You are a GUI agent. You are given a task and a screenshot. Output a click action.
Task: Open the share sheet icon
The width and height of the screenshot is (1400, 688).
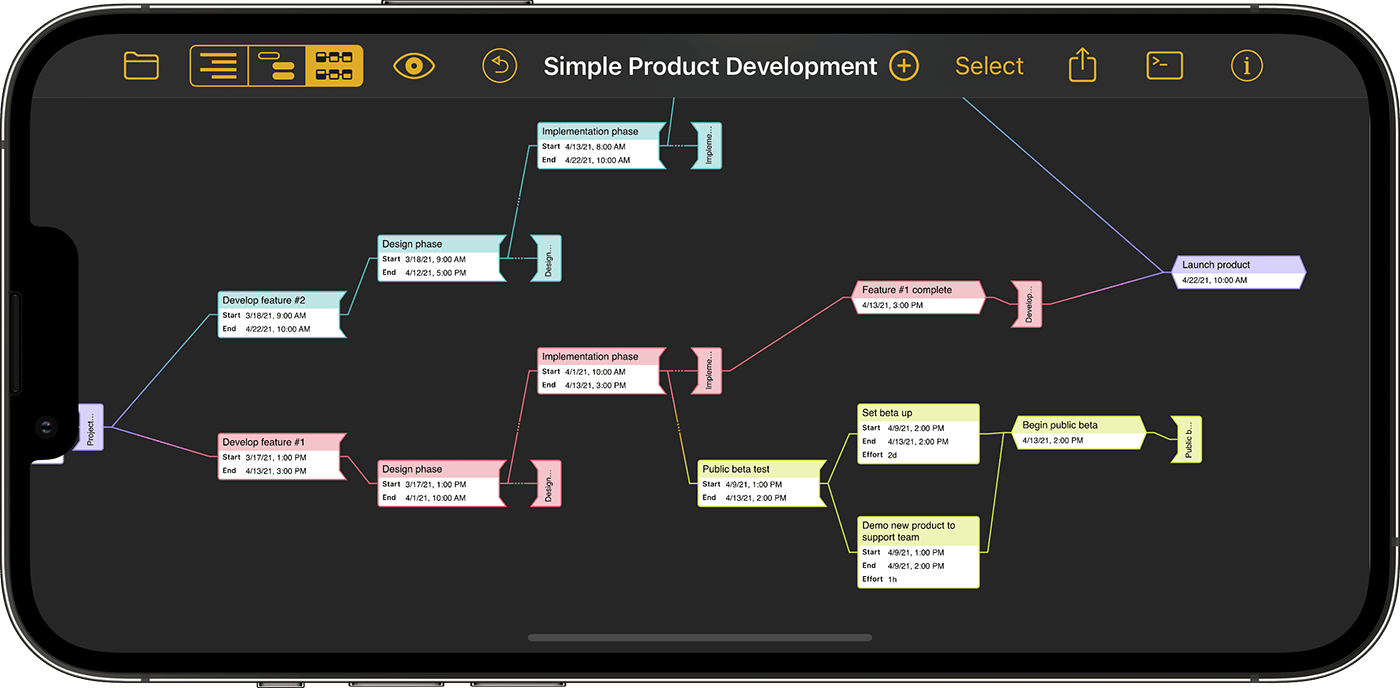pyautogui.click(x=1082, y=65)
